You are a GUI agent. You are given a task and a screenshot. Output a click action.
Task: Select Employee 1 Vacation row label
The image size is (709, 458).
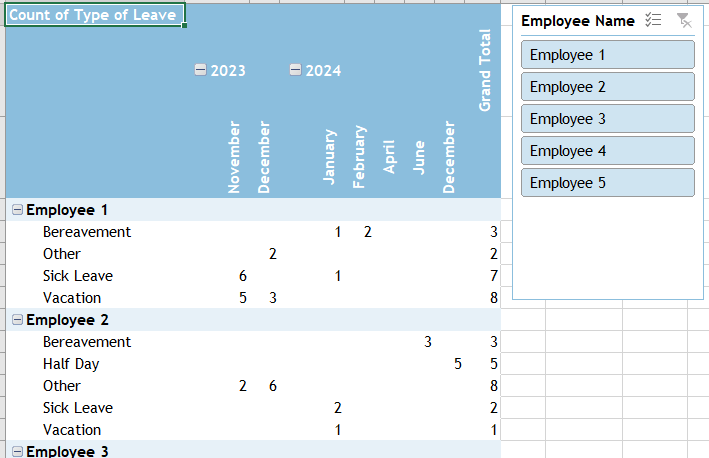click(72, 298)
